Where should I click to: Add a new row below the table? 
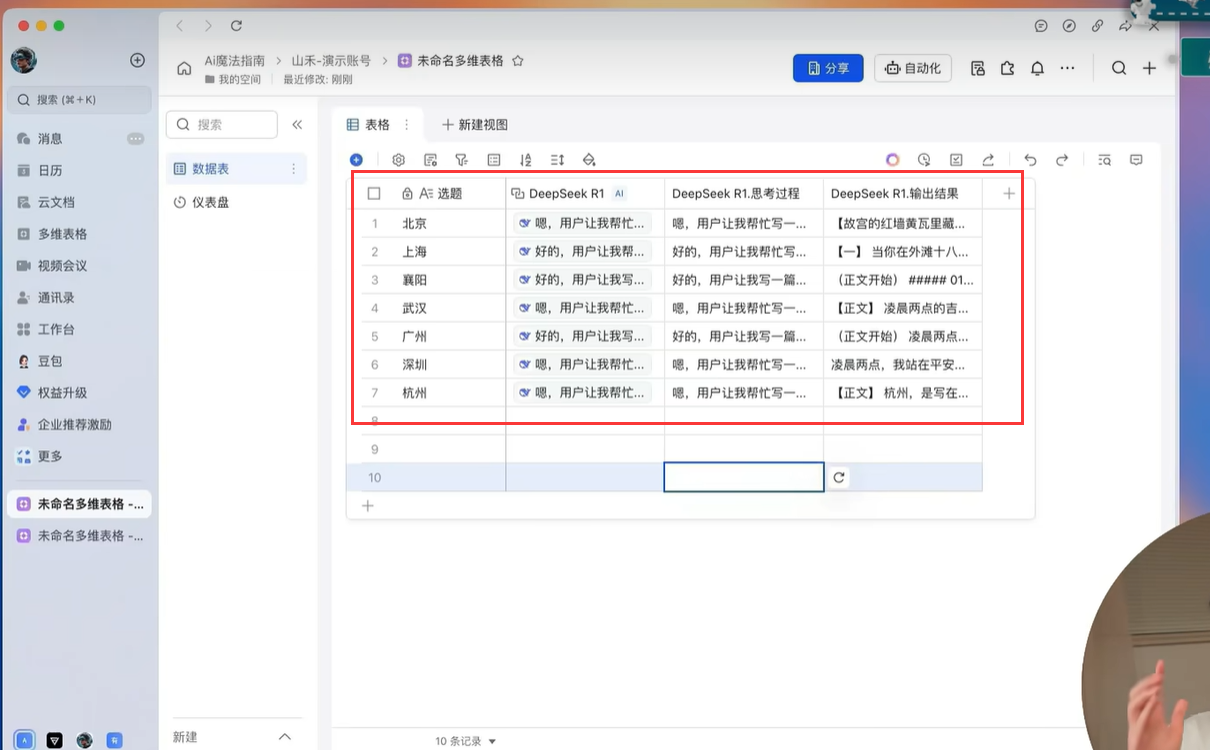coord(367,506)
